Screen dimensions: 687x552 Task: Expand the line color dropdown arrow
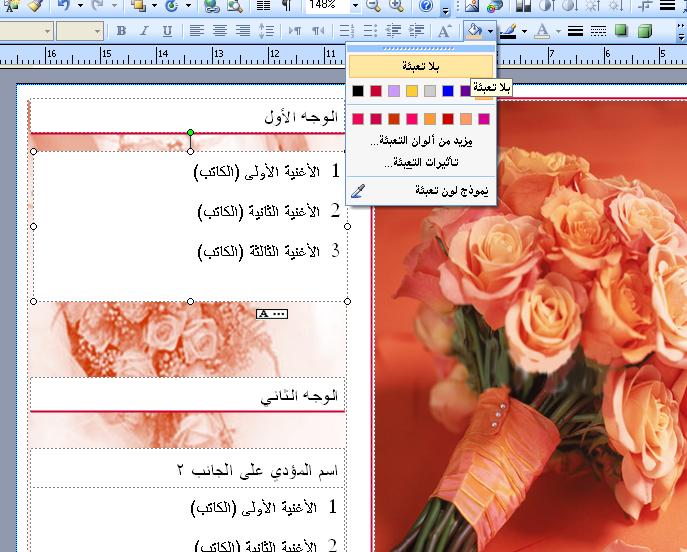pos(524,31)
